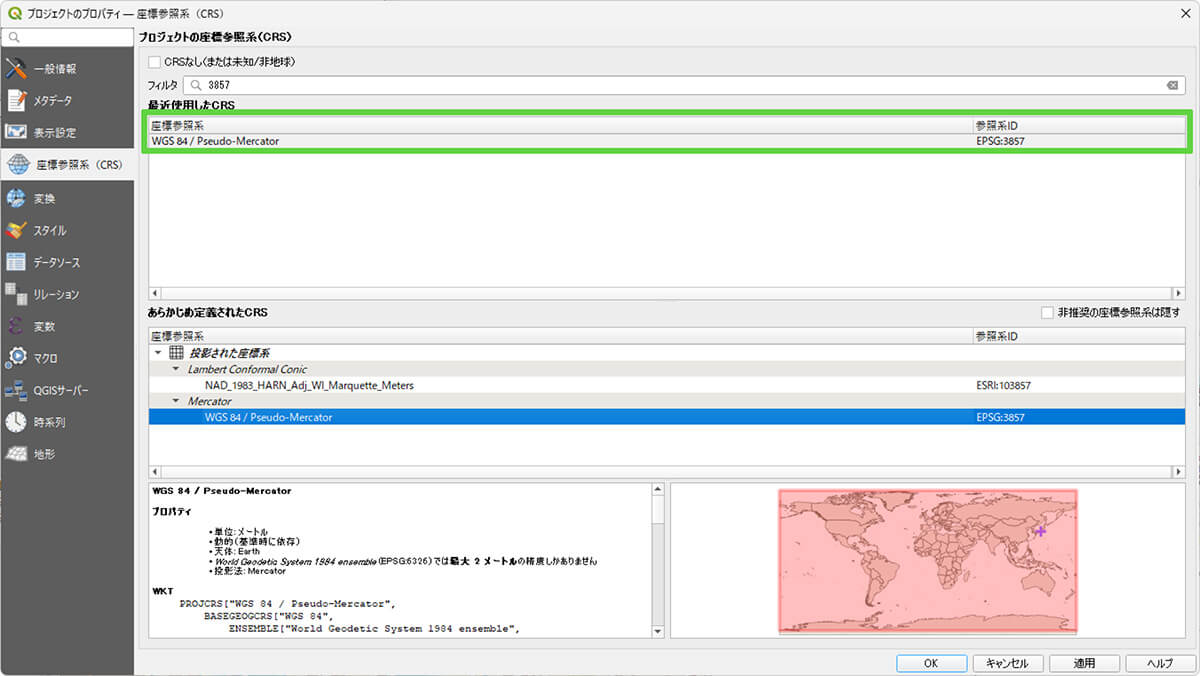Collapse the 投影された座標系 tree group
1200x676 pixels.
click(x=157, y=353)
